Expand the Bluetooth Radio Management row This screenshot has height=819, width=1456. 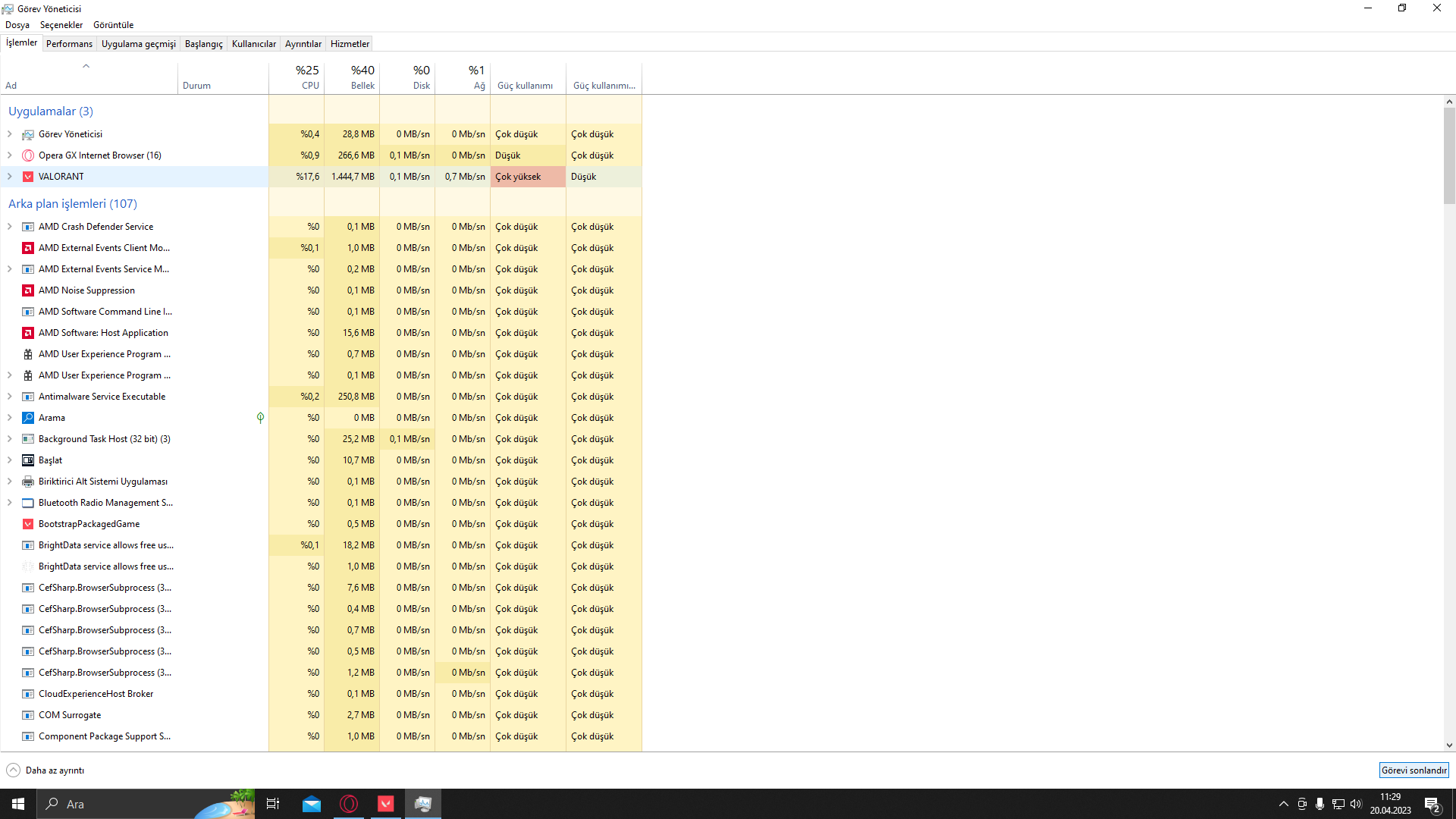10,503
